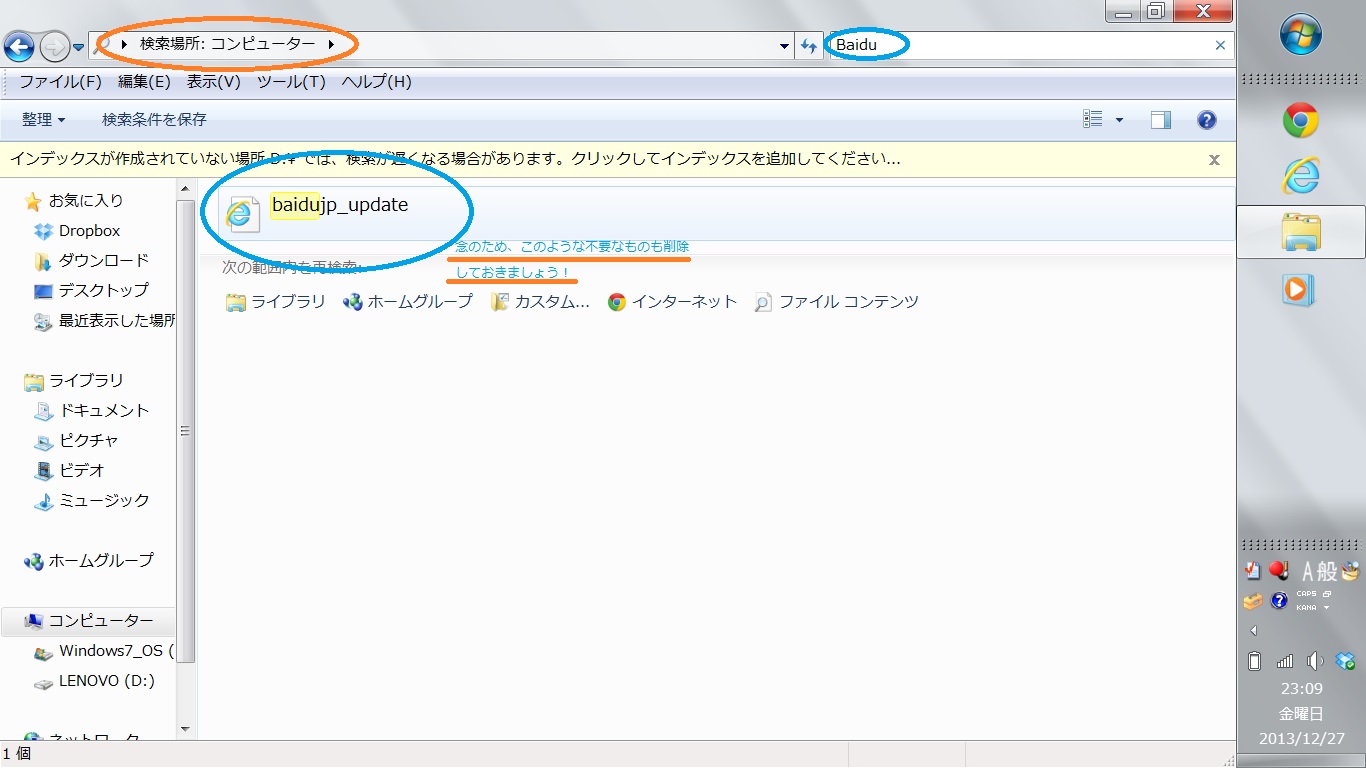Select コンピューター in the navigation pane
Viewport: 1366px width, 768px height.
[101, 621]
